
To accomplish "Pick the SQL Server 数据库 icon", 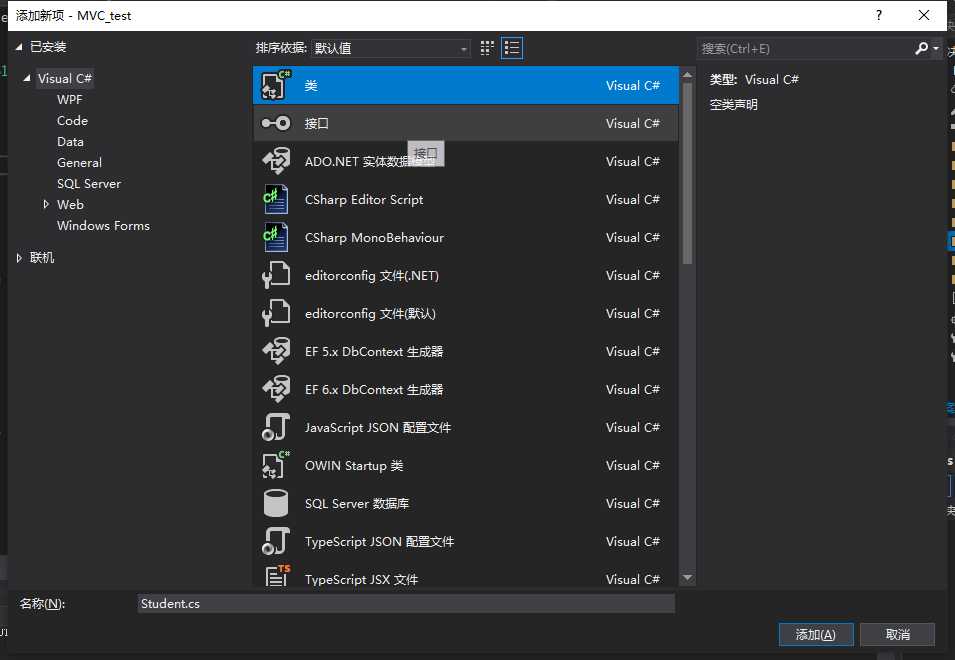I will coord(276,504).
